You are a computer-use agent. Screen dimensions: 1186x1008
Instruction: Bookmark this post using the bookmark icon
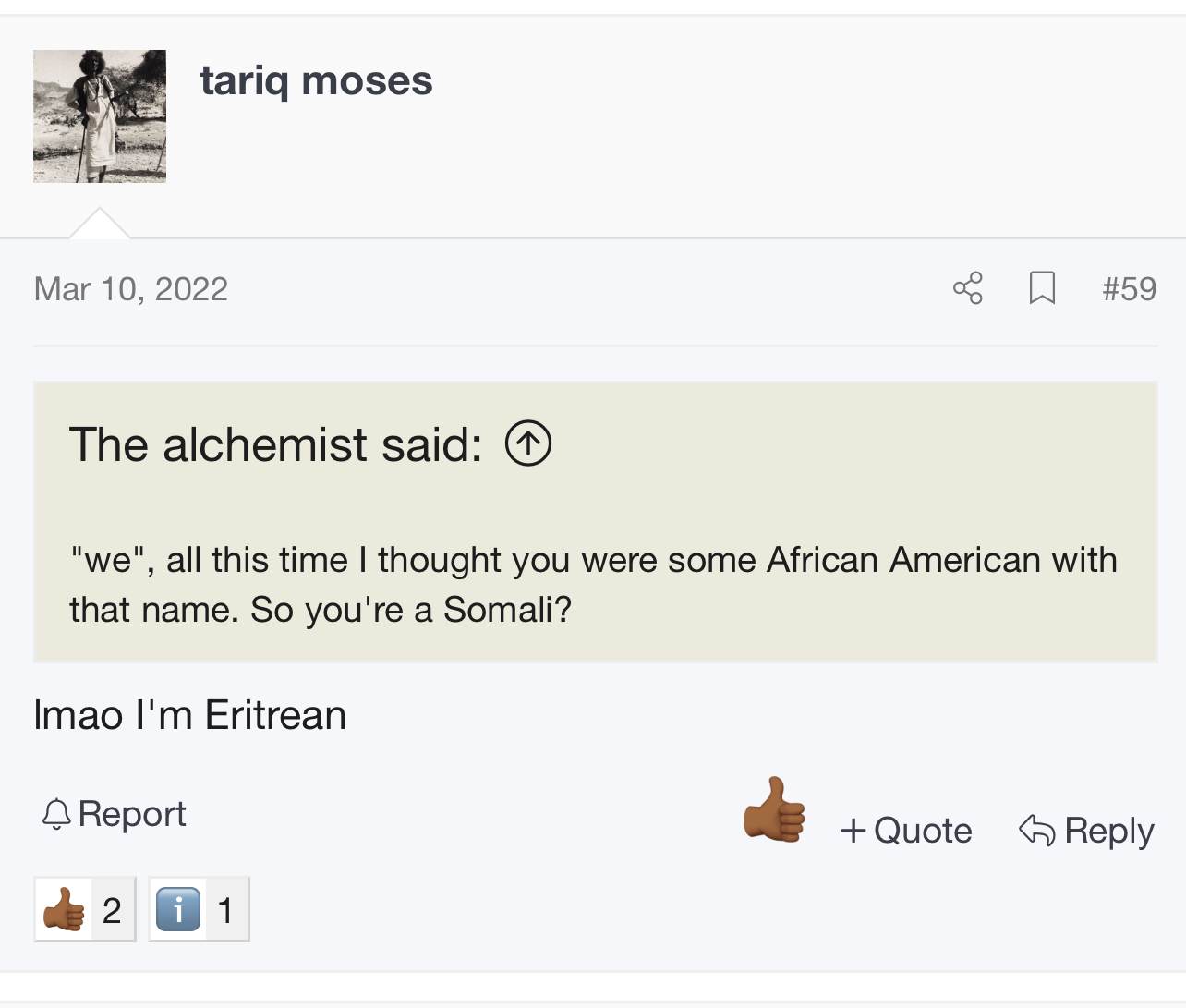1042,288
